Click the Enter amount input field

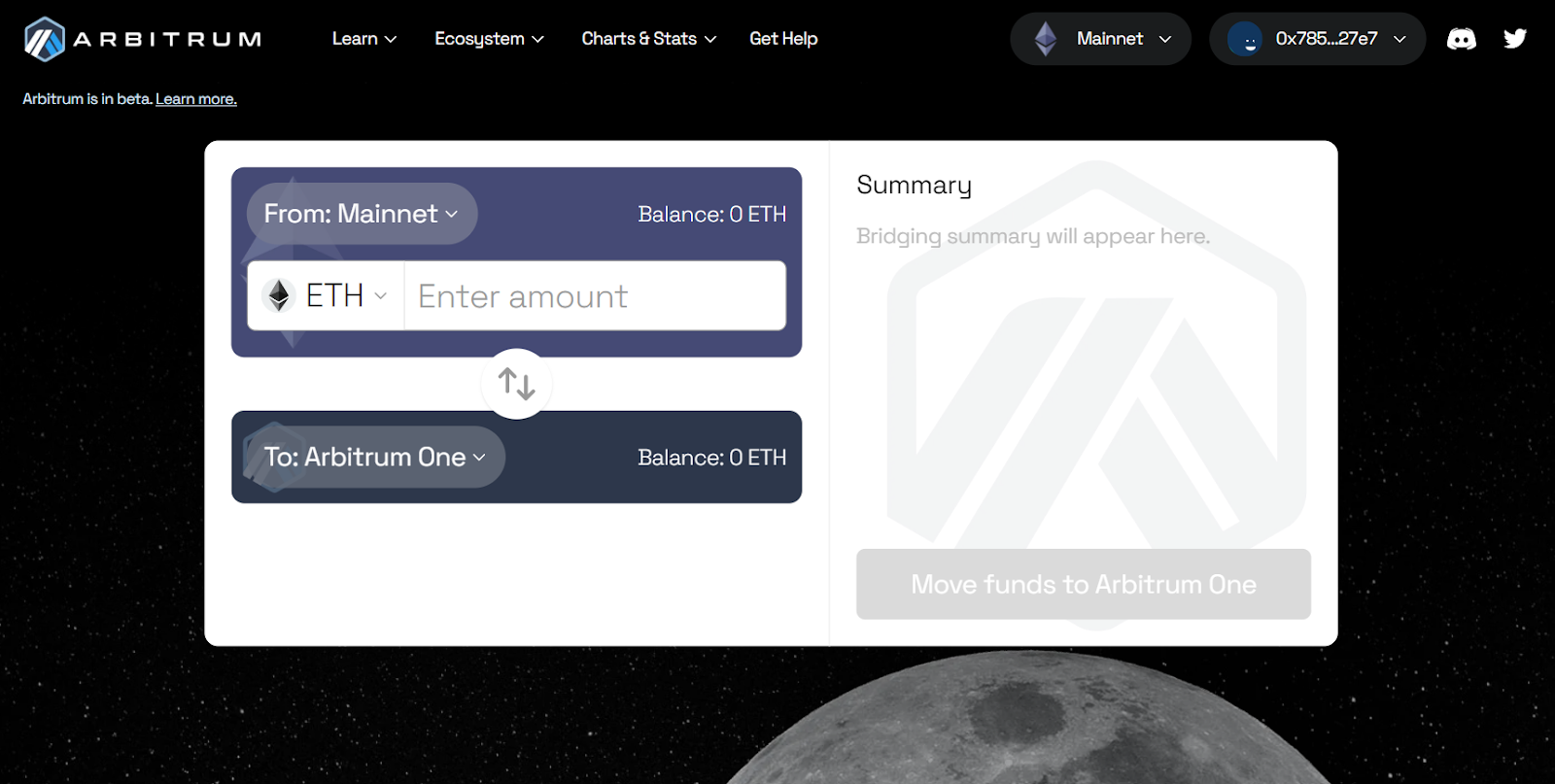pyautogui.click(x=595, y=295)
